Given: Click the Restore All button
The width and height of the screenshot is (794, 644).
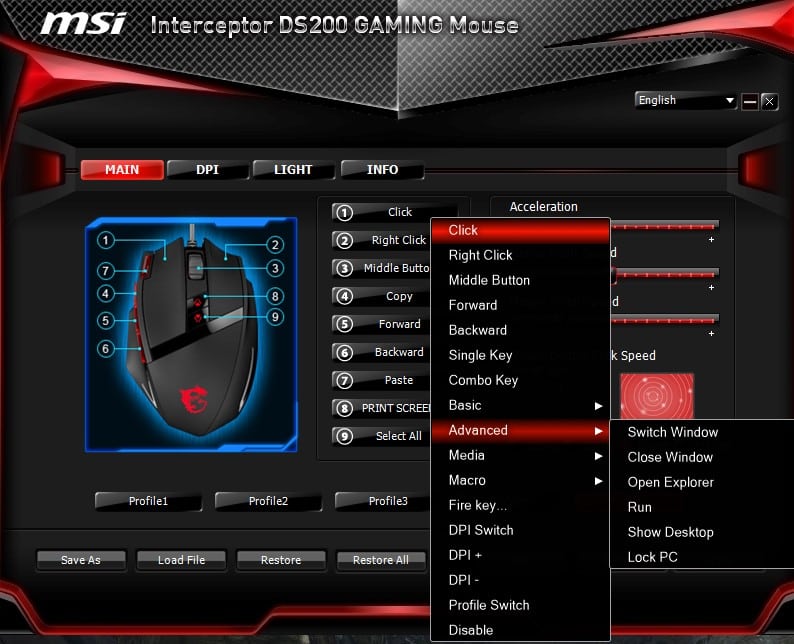Looking at the screenshot, I should (381, 560).
